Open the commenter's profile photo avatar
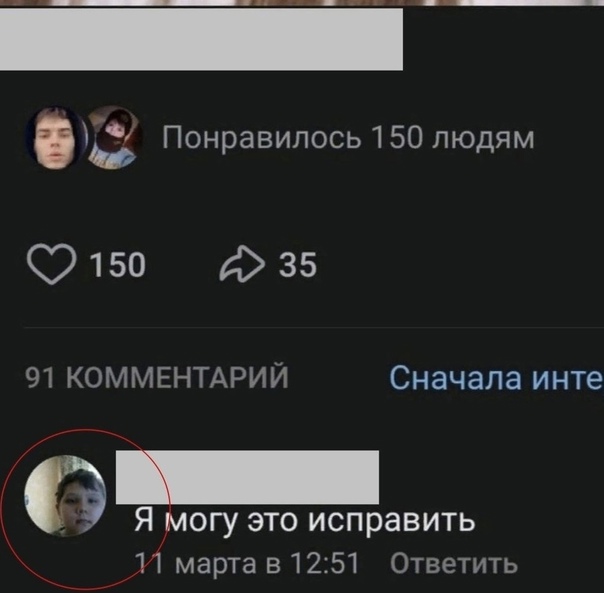The height and width of the screenshot is (593, 604). (65, 496)
